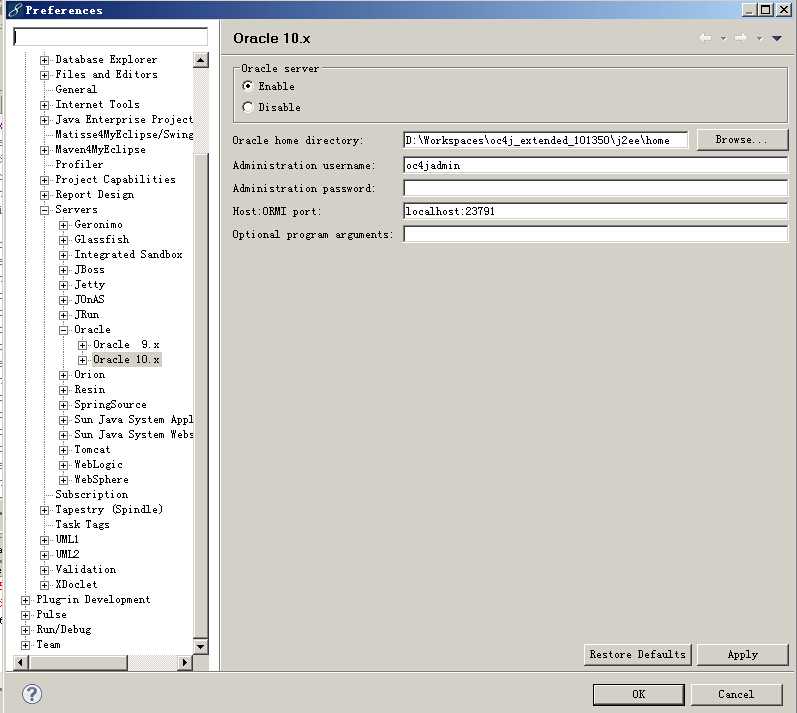
Task: Open the page view menu triangle
Action: [x=777, y=38]
